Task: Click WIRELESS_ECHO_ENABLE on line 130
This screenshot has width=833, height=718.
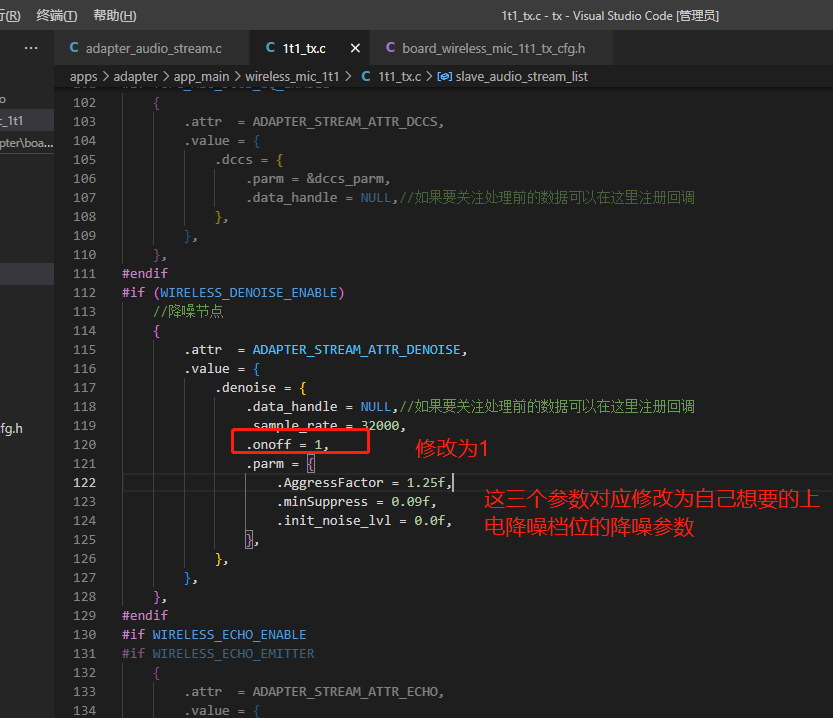Action: tap(229, 635)
